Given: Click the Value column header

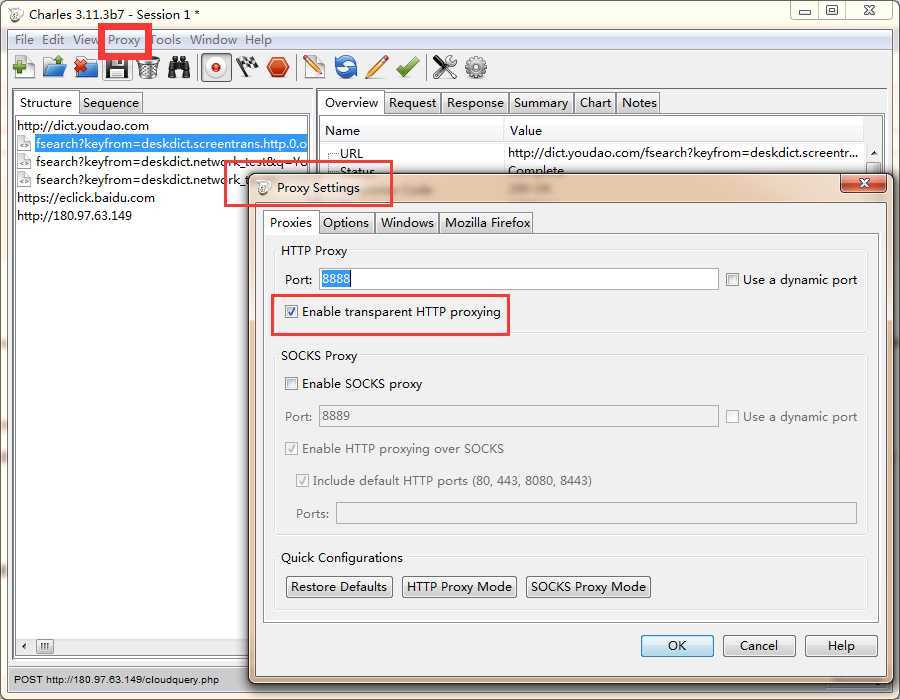Looking at the screenshot, I should coord(683,130).
